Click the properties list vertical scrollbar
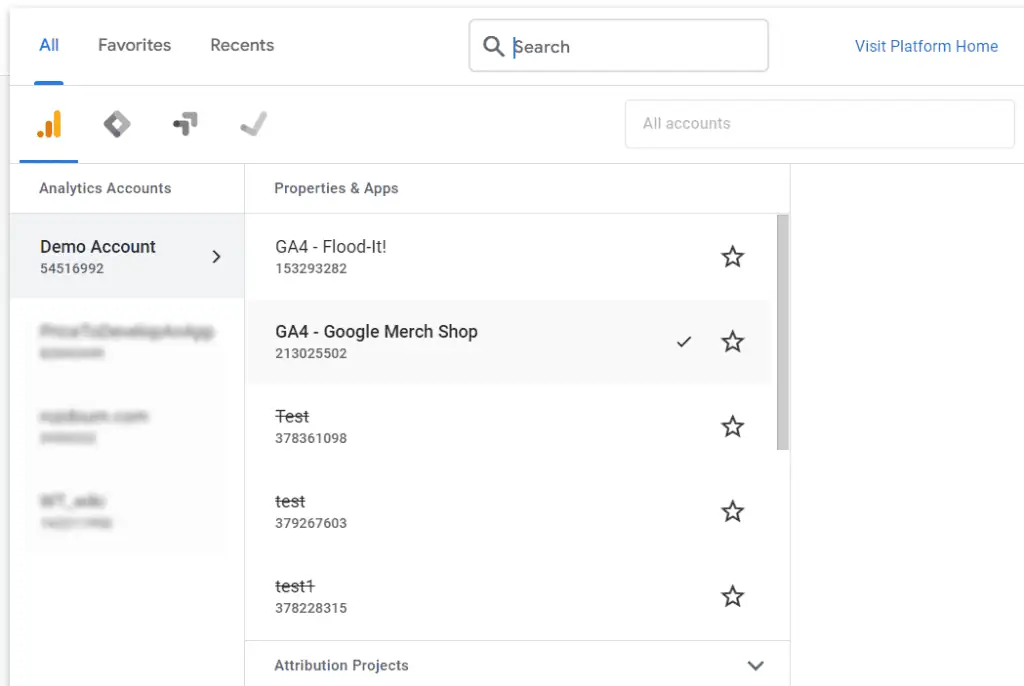This screenshot has width=1024, height=686. pos(783,332)
